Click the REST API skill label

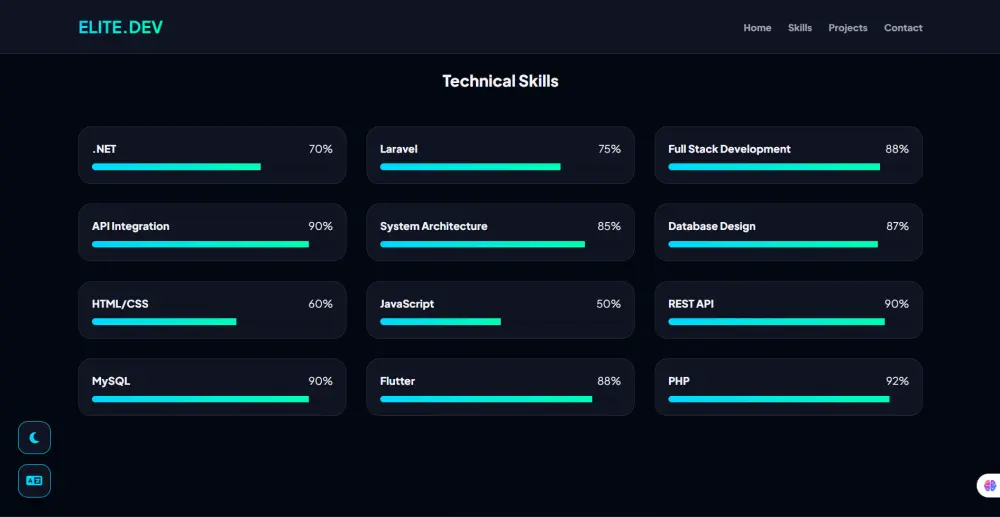[x=691, y=304]
